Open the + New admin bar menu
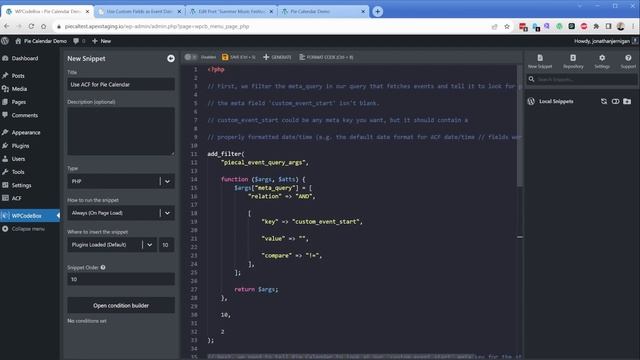640x360 pixels. pos(101,41)
